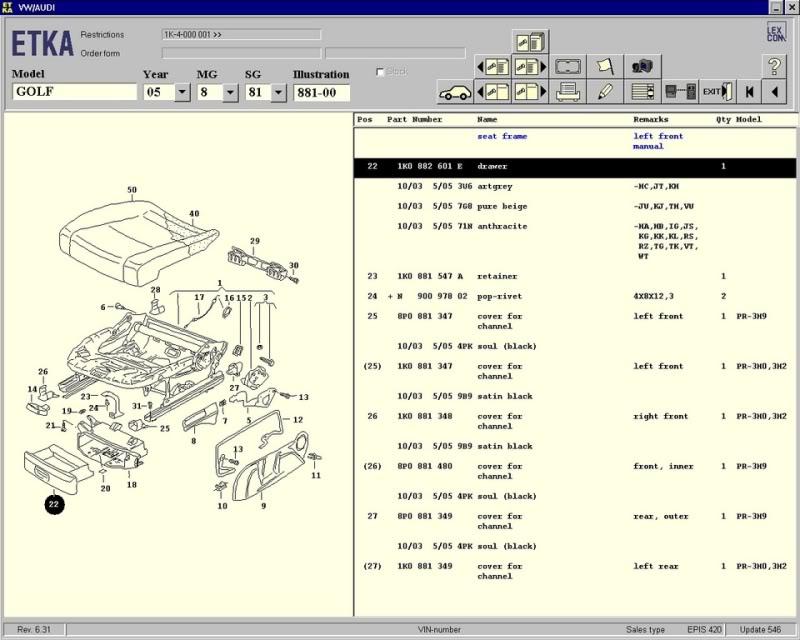
Task: Click the Restrictions field 1K-4-000 001
Action: (x=241, y=35)
